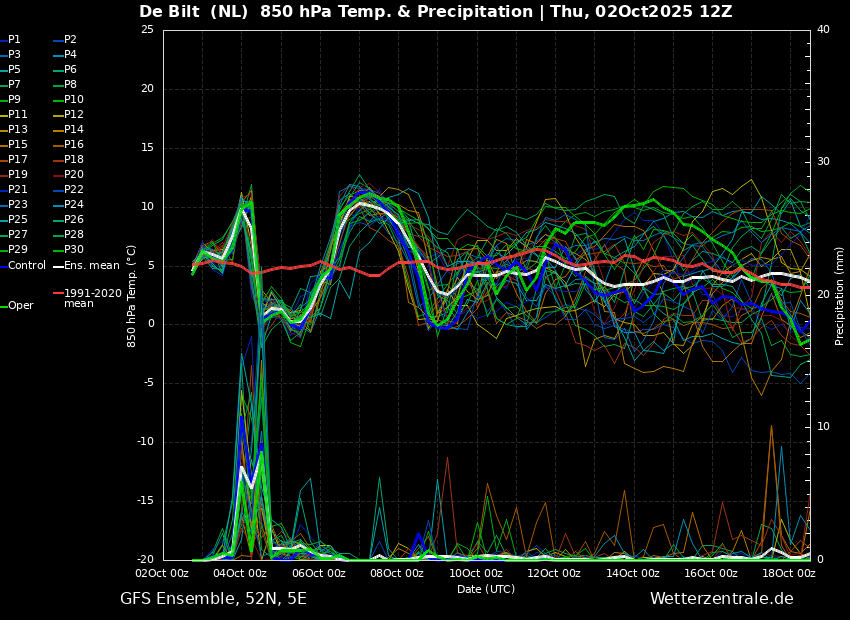Screen dimensions: 850x620
Task: Click the Date (UTC) axis label
Action: [x=486, y=589]
